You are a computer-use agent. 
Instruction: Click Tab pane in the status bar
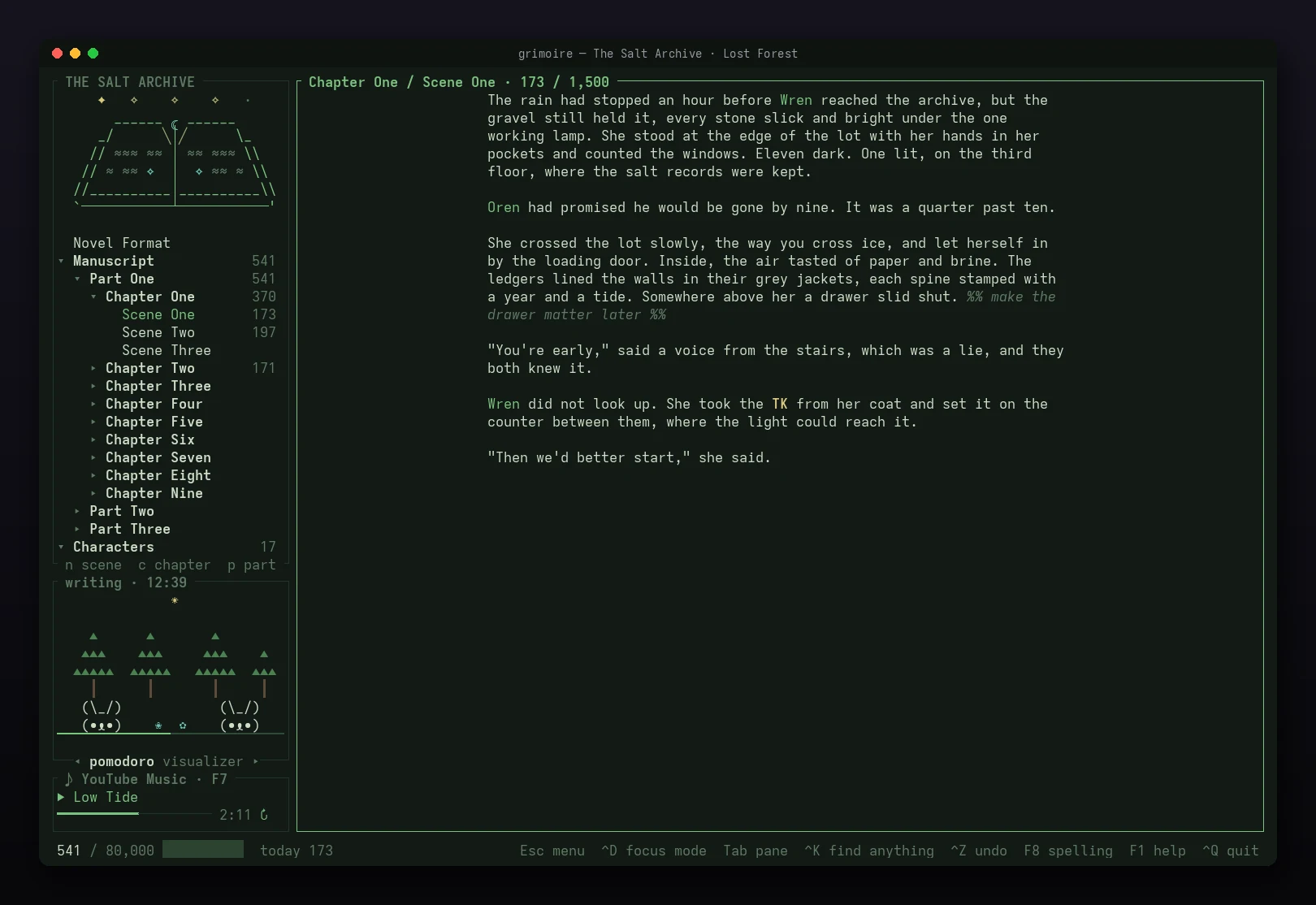point(755,851)
